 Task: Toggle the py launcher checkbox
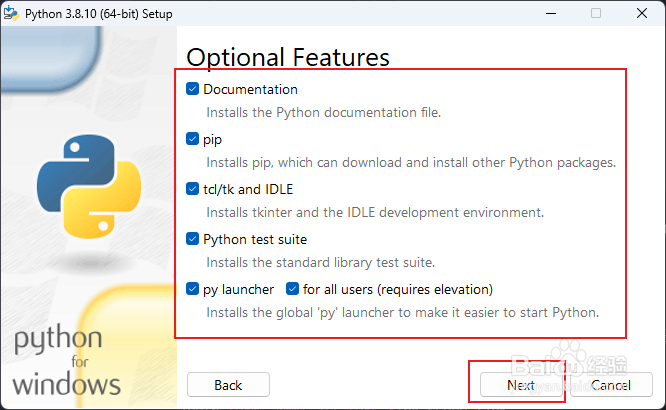click(x=193, y=289)
